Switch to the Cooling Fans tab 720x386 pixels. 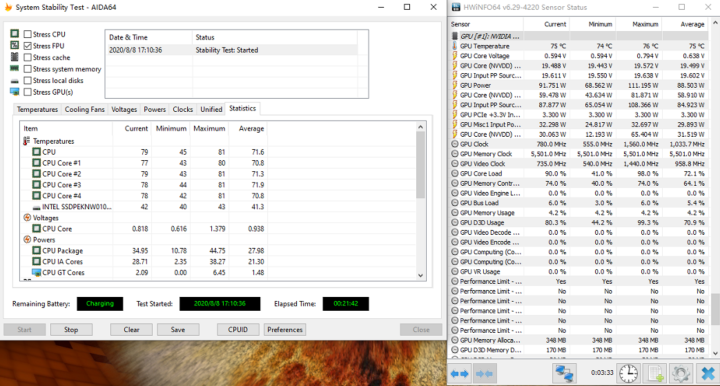84,109
